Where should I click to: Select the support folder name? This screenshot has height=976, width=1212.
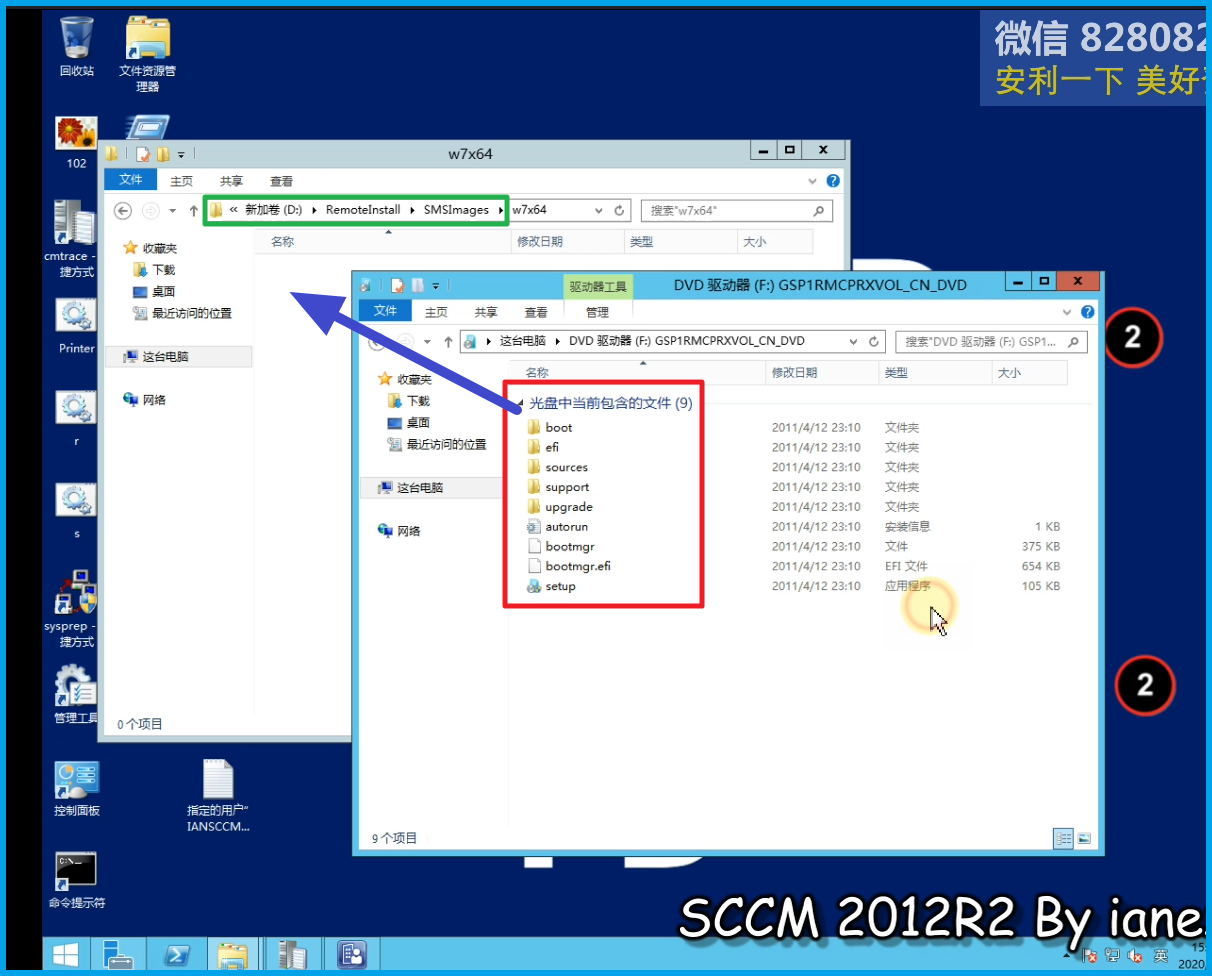(x=567, y=487)
